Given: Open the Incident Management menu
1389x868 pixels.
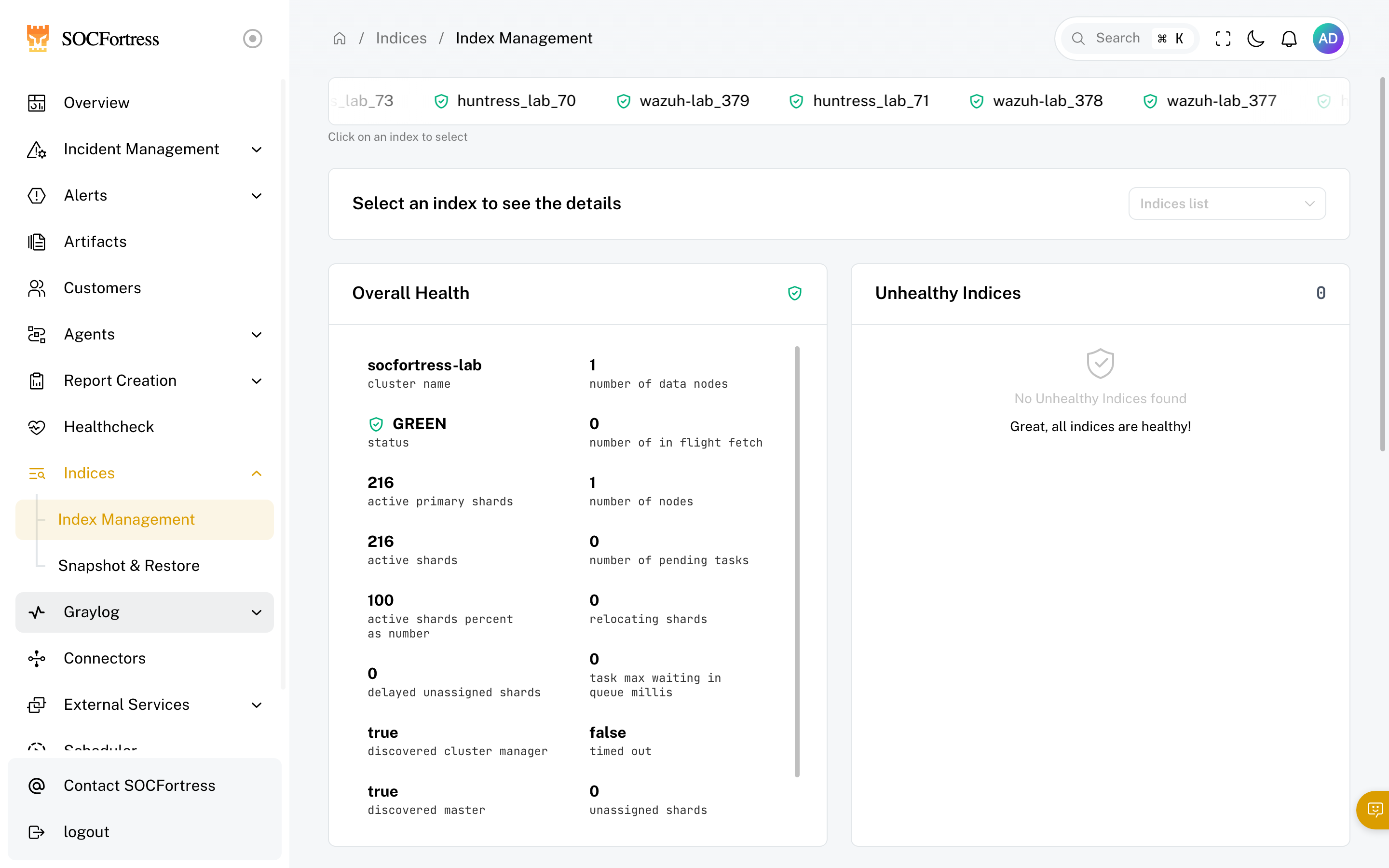Looking at the screenshot, I should point(141,149).
